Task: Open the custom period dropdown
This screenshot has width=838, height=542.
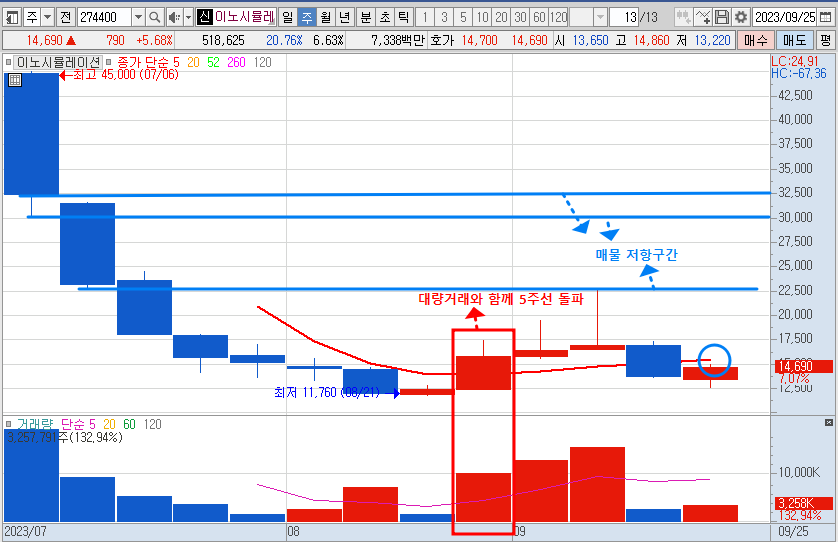Action: [x=600, y=18]
